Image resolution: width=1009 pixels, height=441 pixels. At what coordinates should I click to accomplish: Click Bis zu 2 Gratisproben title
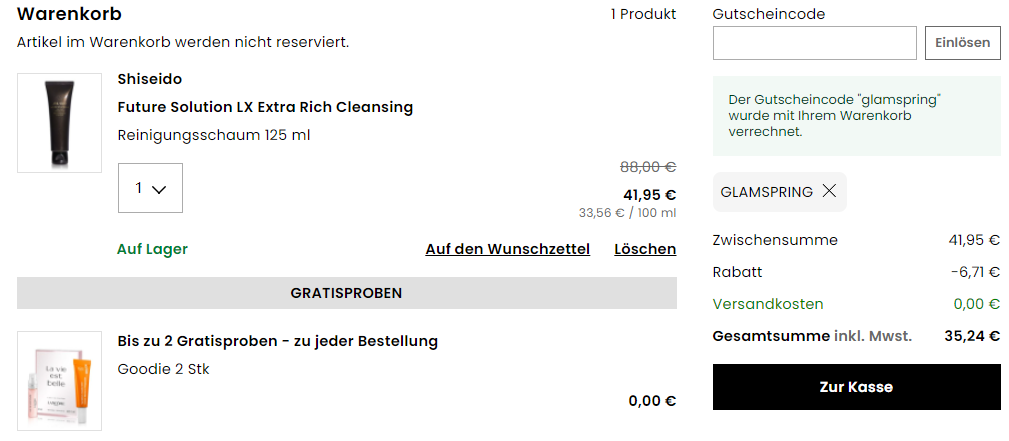pyautogui.click(x=278, y=341)
